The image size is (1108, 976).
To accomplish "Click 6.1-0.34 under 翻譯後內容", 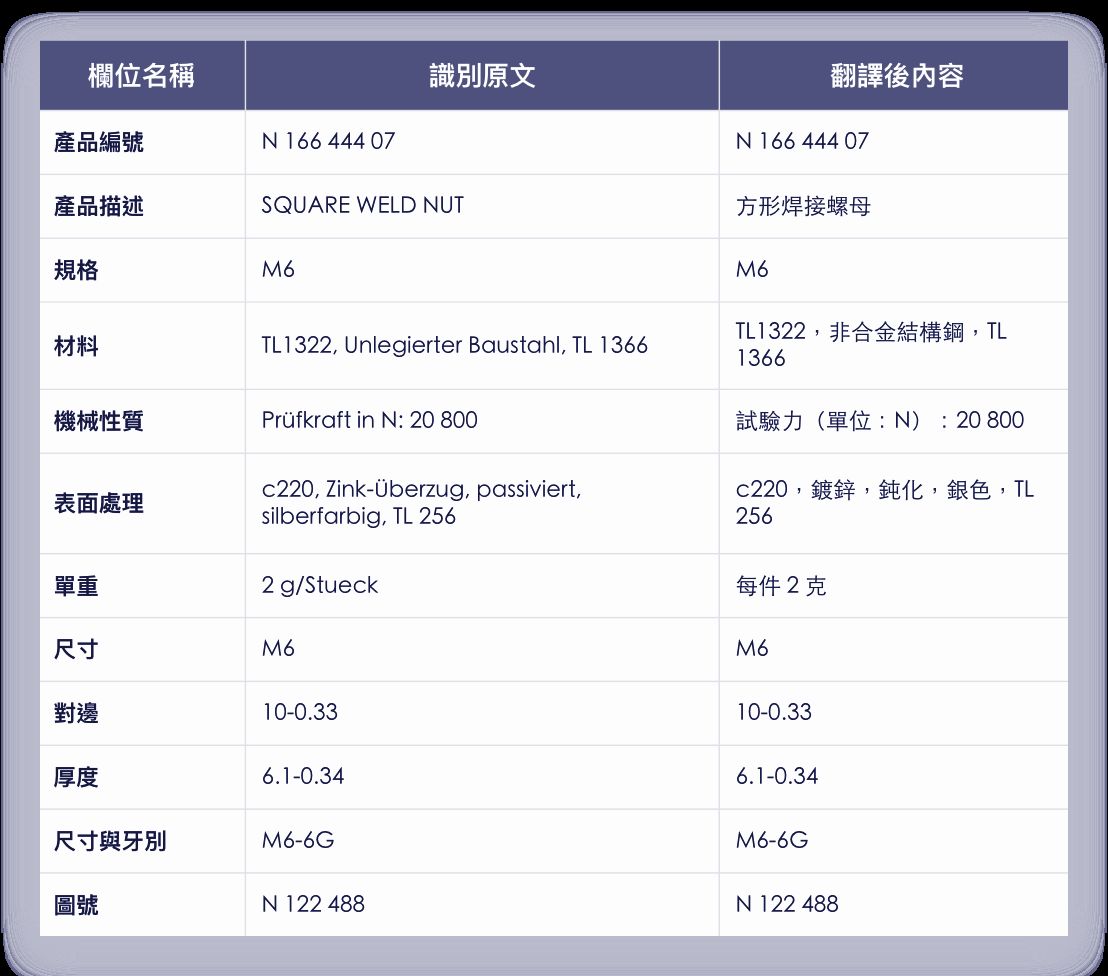I will (x=894, y=777).
